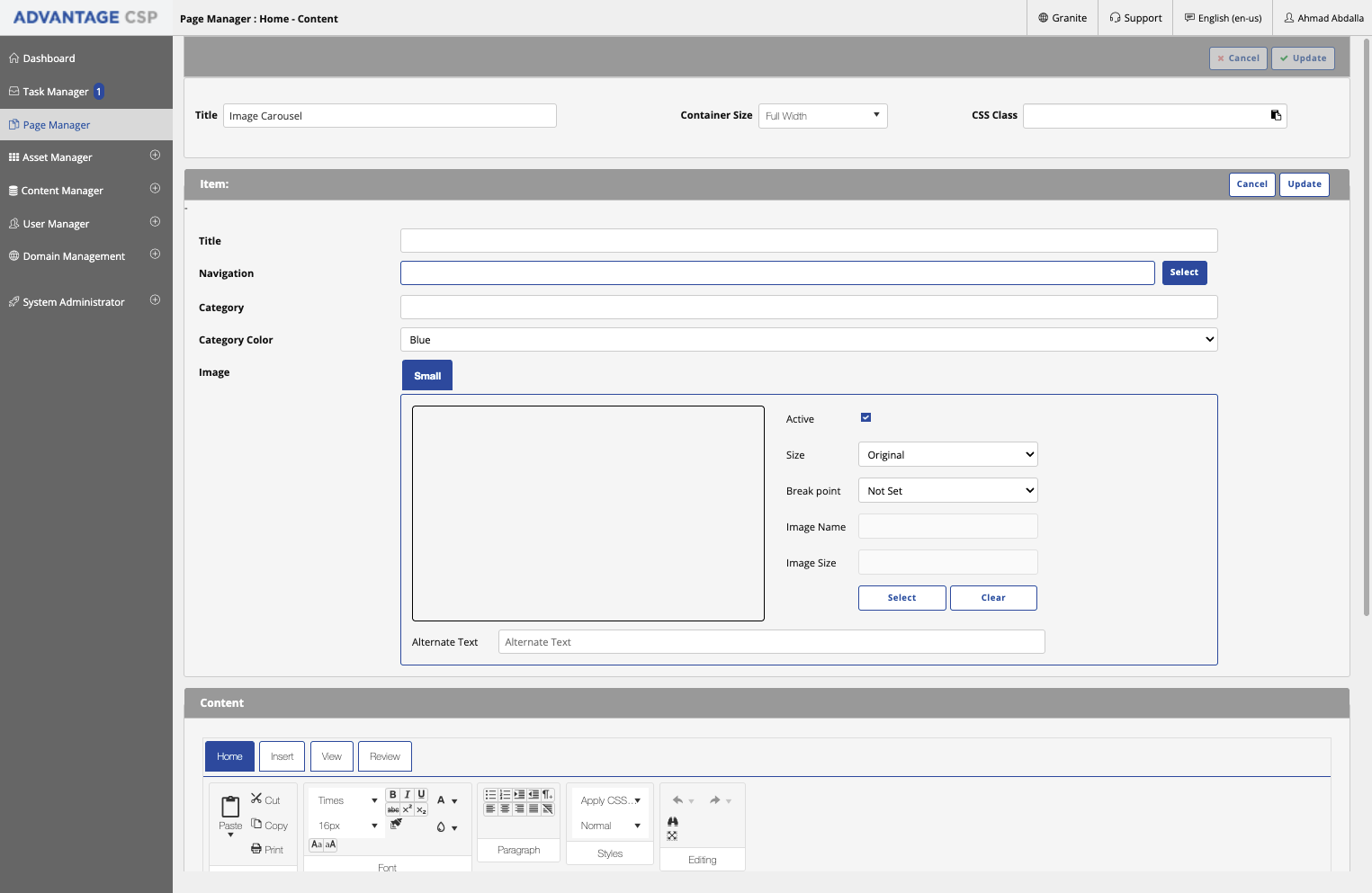Insert a bulleted list
The width and height of the screenshot is (1372, 893).
point(490,795)
